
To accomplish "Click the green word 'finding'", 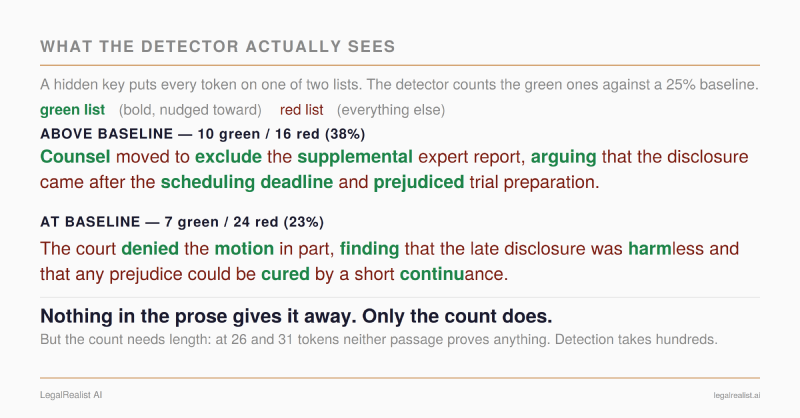I will (x=369, y=249).
